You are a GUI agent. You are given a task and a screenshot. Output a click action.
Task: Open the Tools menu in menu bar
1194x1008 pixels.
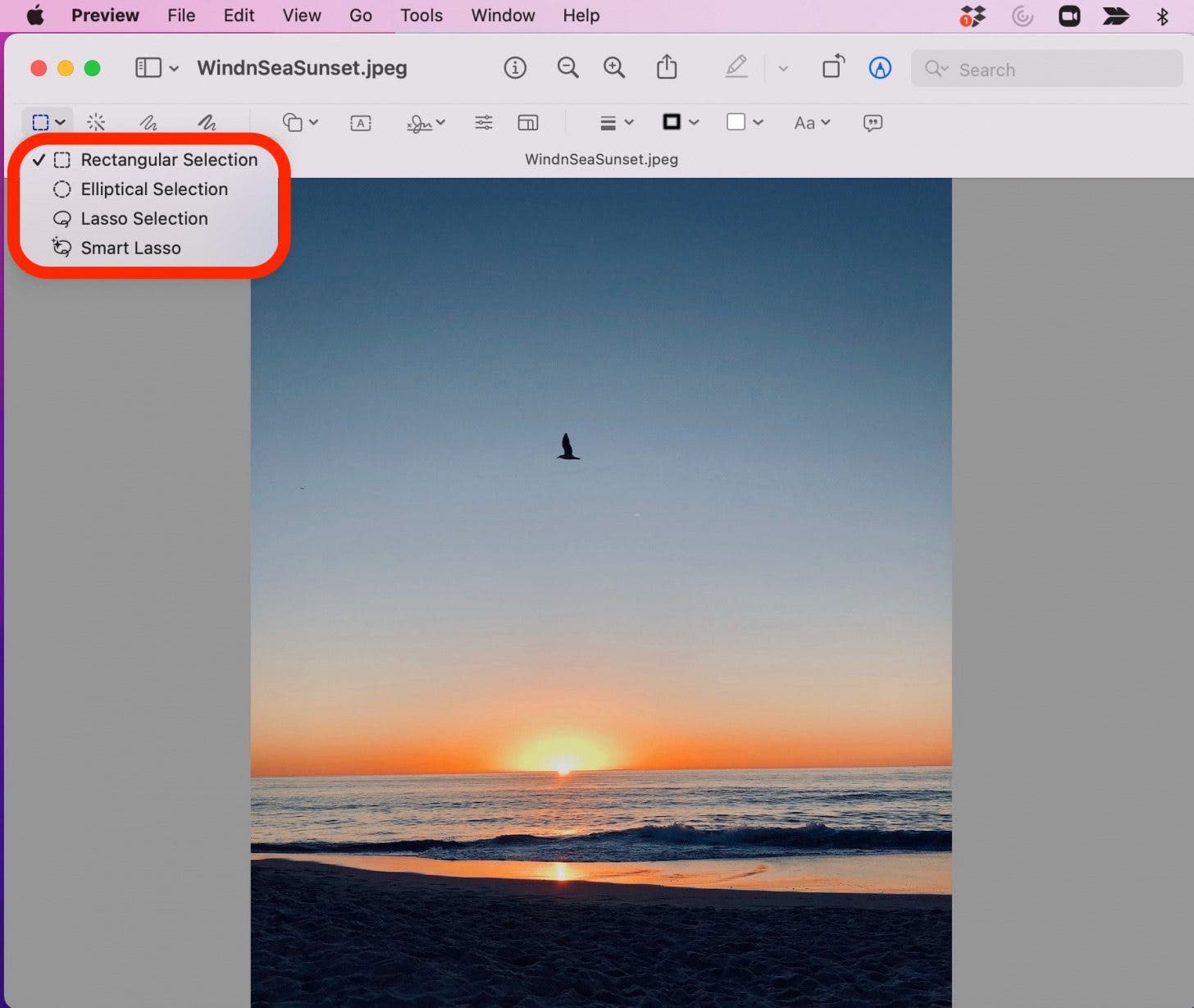pyautogui.click(x=421, y=16)
